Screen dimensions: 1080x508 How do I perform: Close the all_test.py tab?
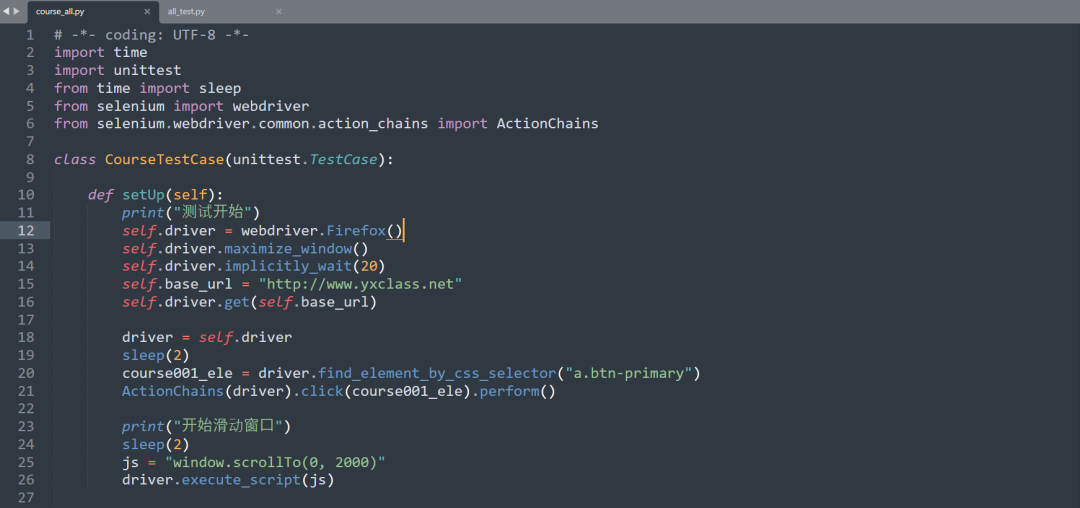[x=279, y=12]
